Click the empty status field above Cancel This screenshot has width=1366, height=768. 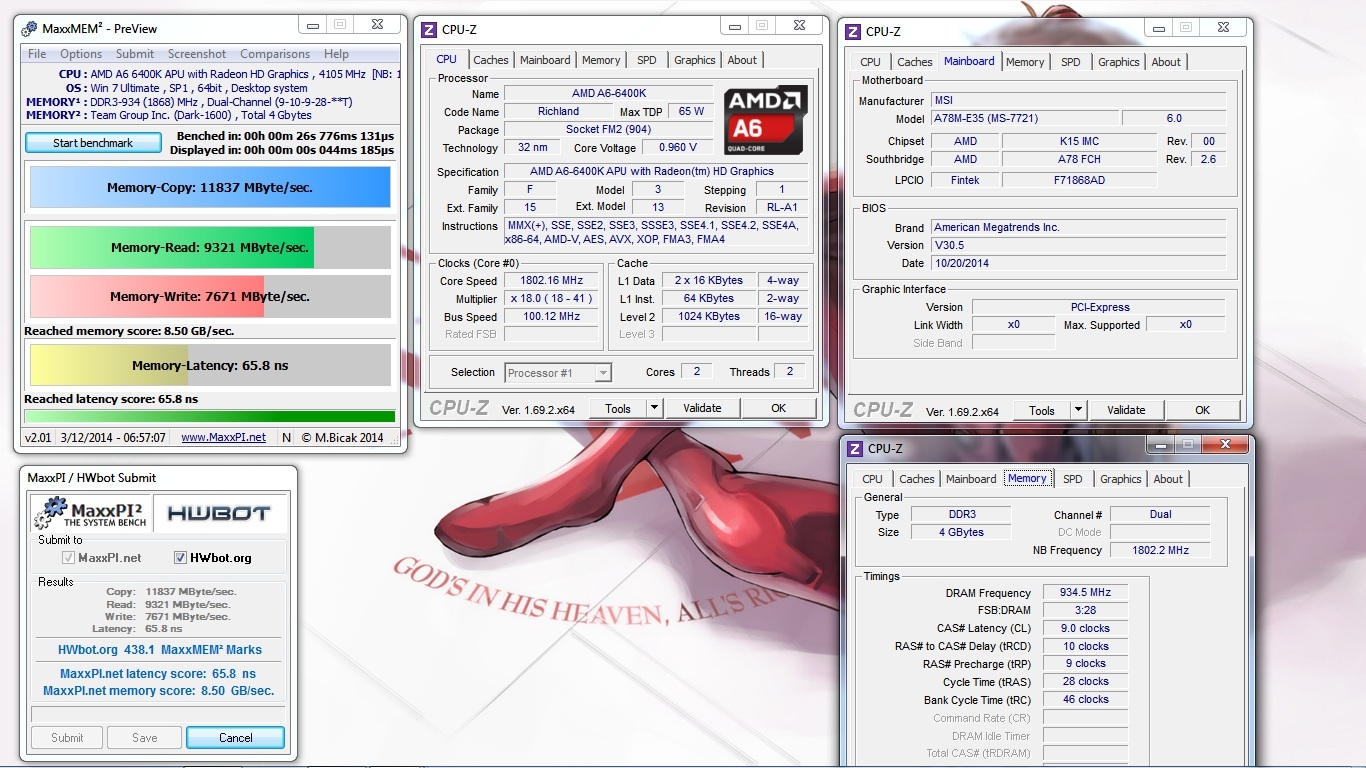pyautogui.click(x=158, y=714)
